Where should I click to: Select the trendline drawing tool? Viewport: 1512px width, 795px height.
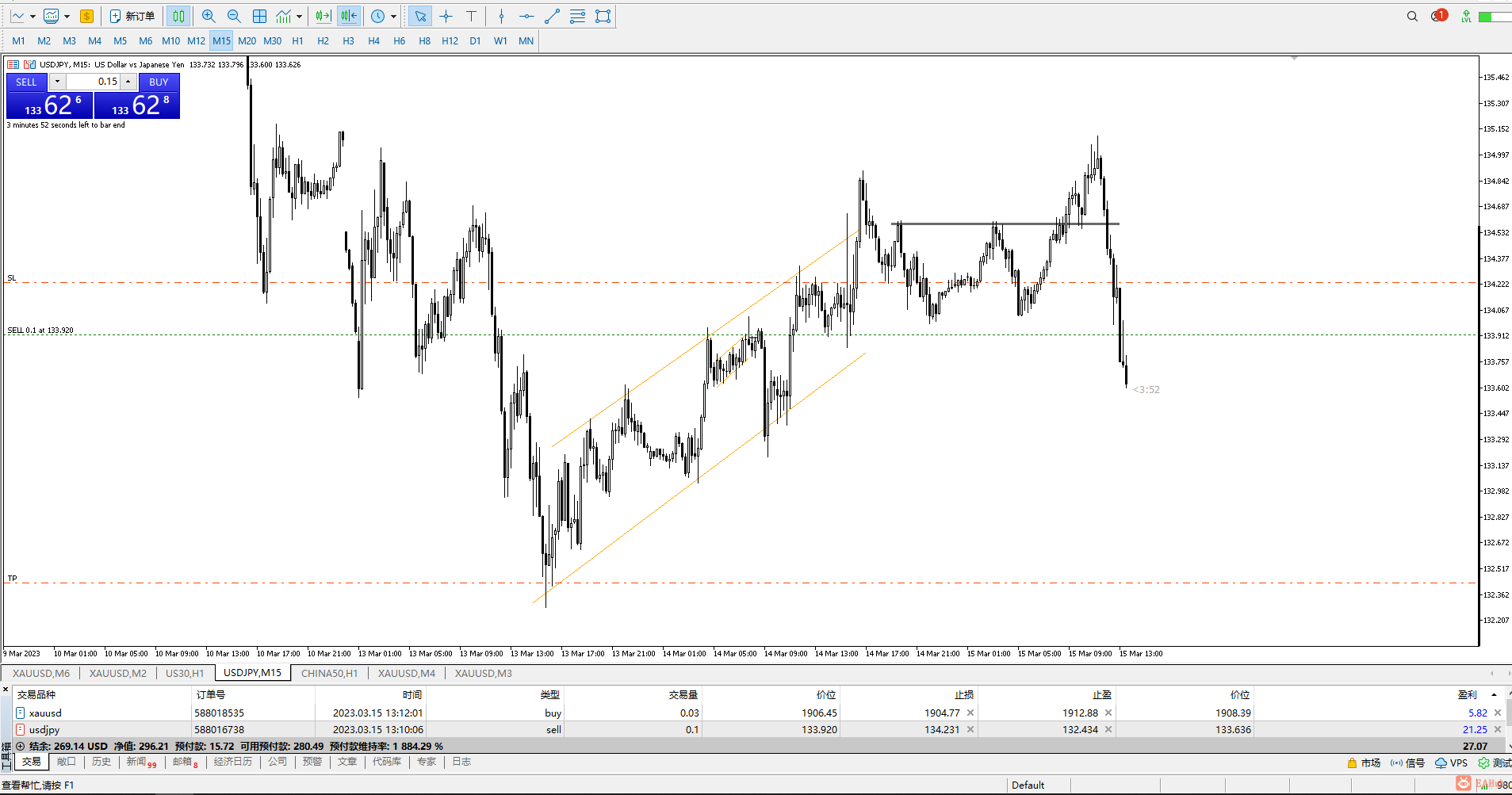click(x=552, y=16)
